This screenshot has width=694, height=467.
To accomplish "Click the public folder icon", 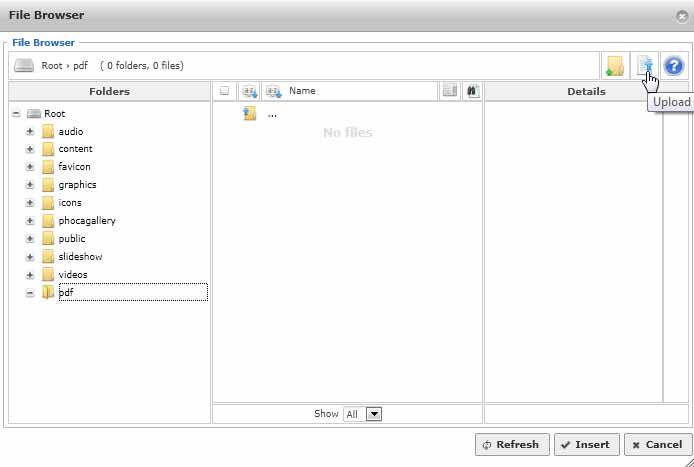I will pyautogui.click(x=48, y=239).
